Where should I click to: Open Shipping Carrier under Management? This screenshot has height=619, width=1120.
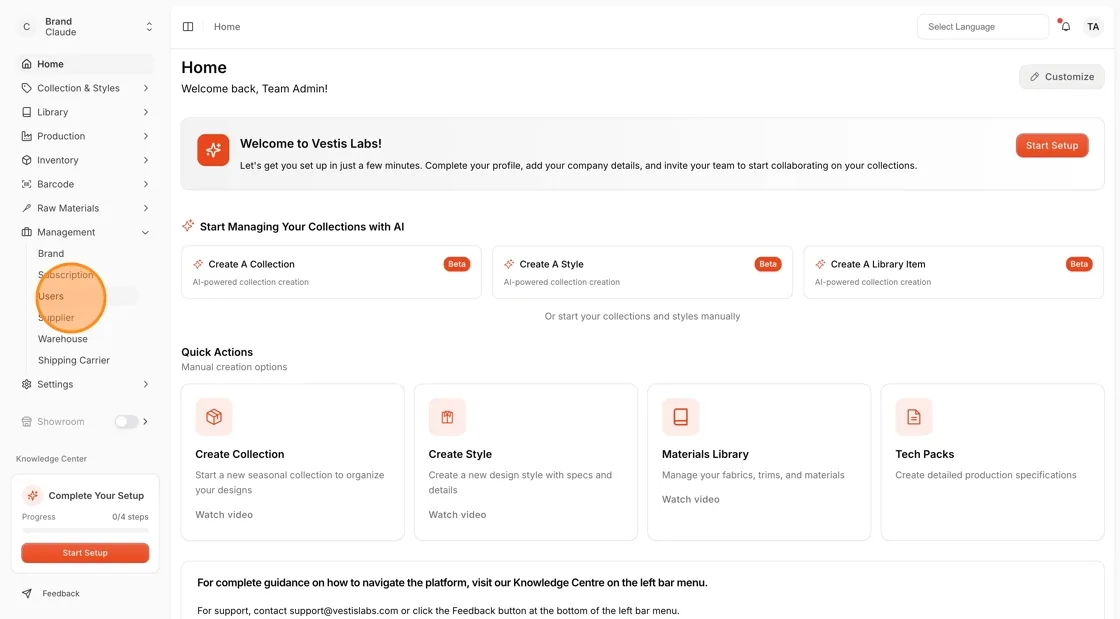pos(74,361)
